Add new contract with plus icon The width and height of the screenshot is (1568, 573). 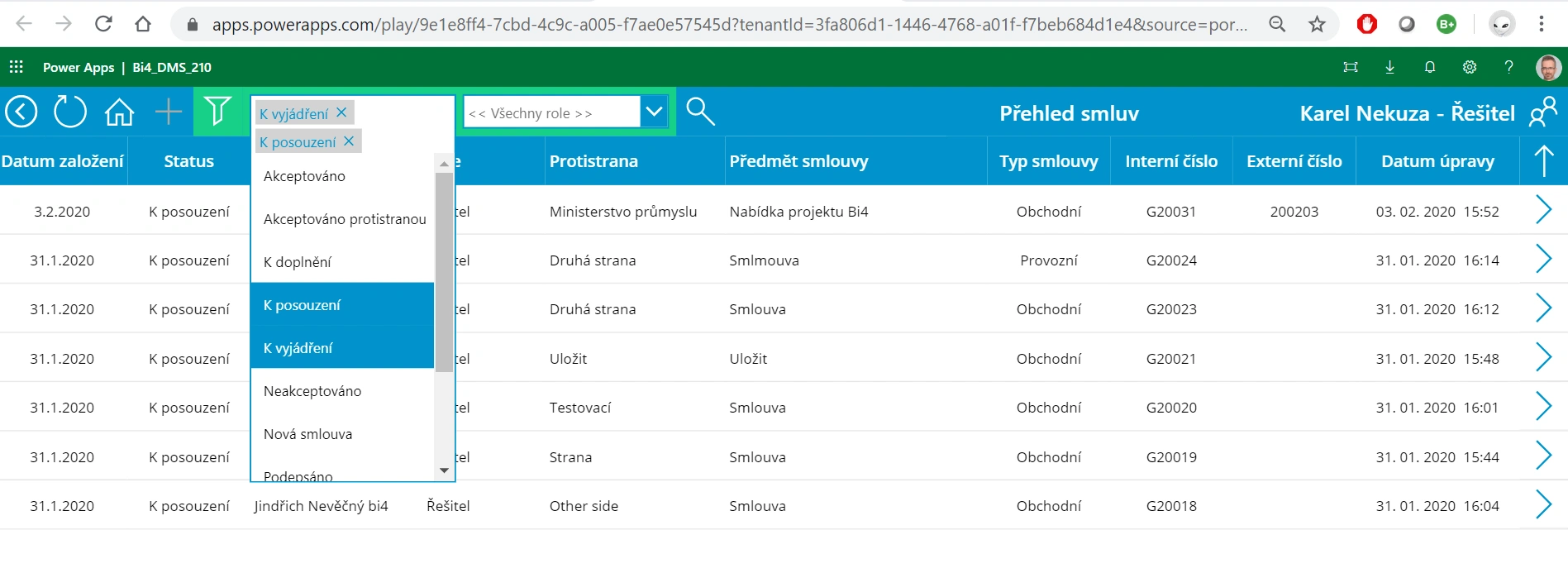pyautogui.click(x=169, y=112)
